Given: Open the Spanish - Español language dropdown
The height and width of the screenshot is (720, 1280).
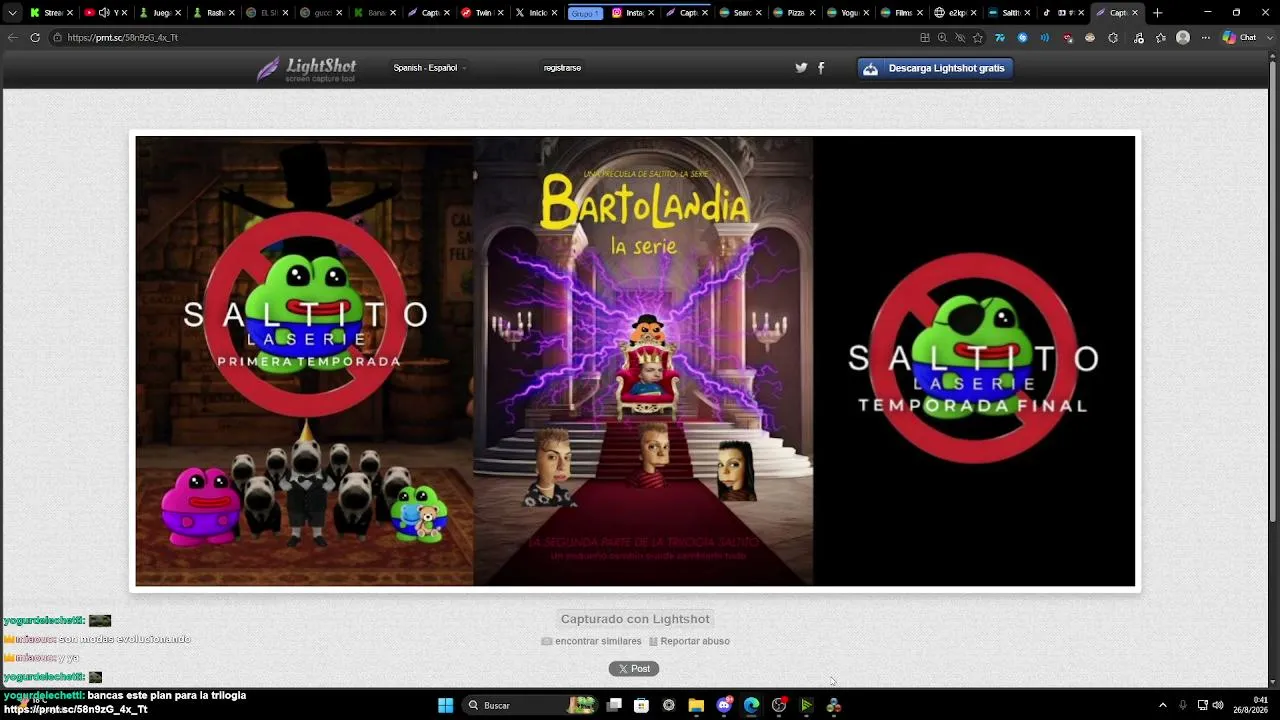Looking at the screenshot, I should [430, 68].
